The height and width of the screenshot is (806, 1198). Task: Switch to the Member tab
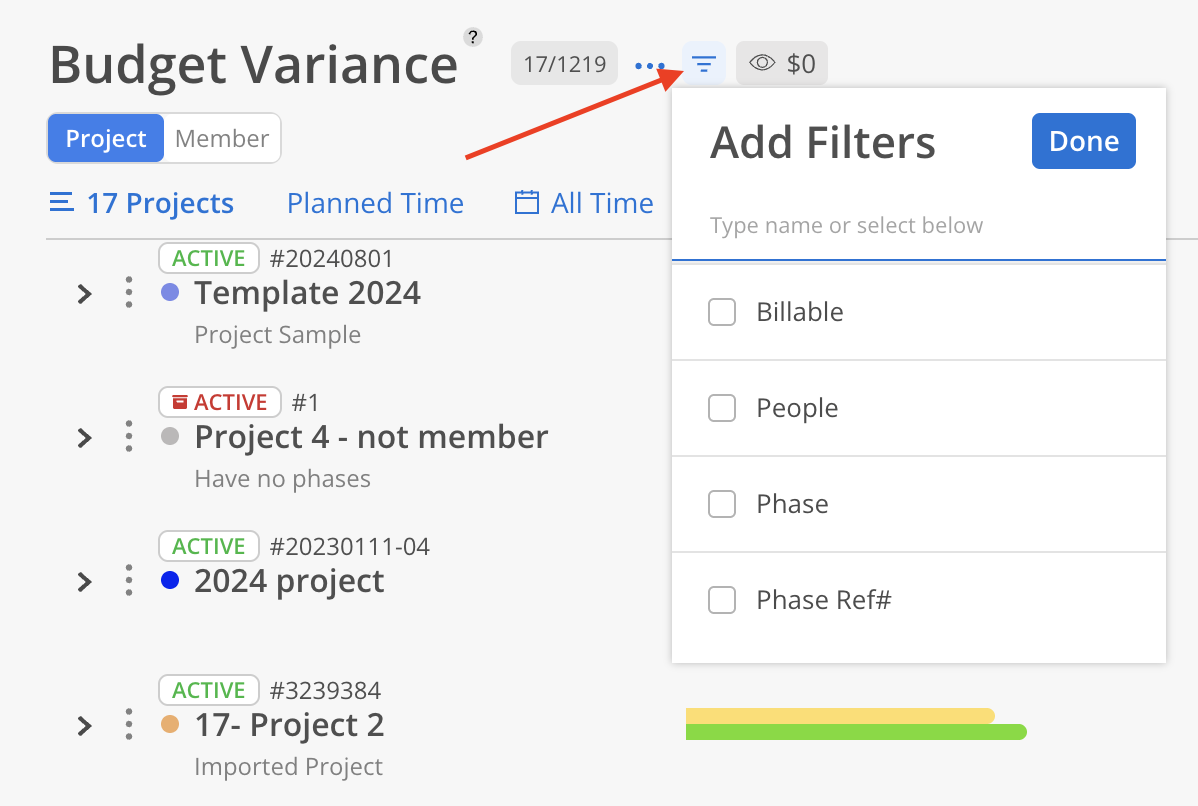tap(222, 139)
